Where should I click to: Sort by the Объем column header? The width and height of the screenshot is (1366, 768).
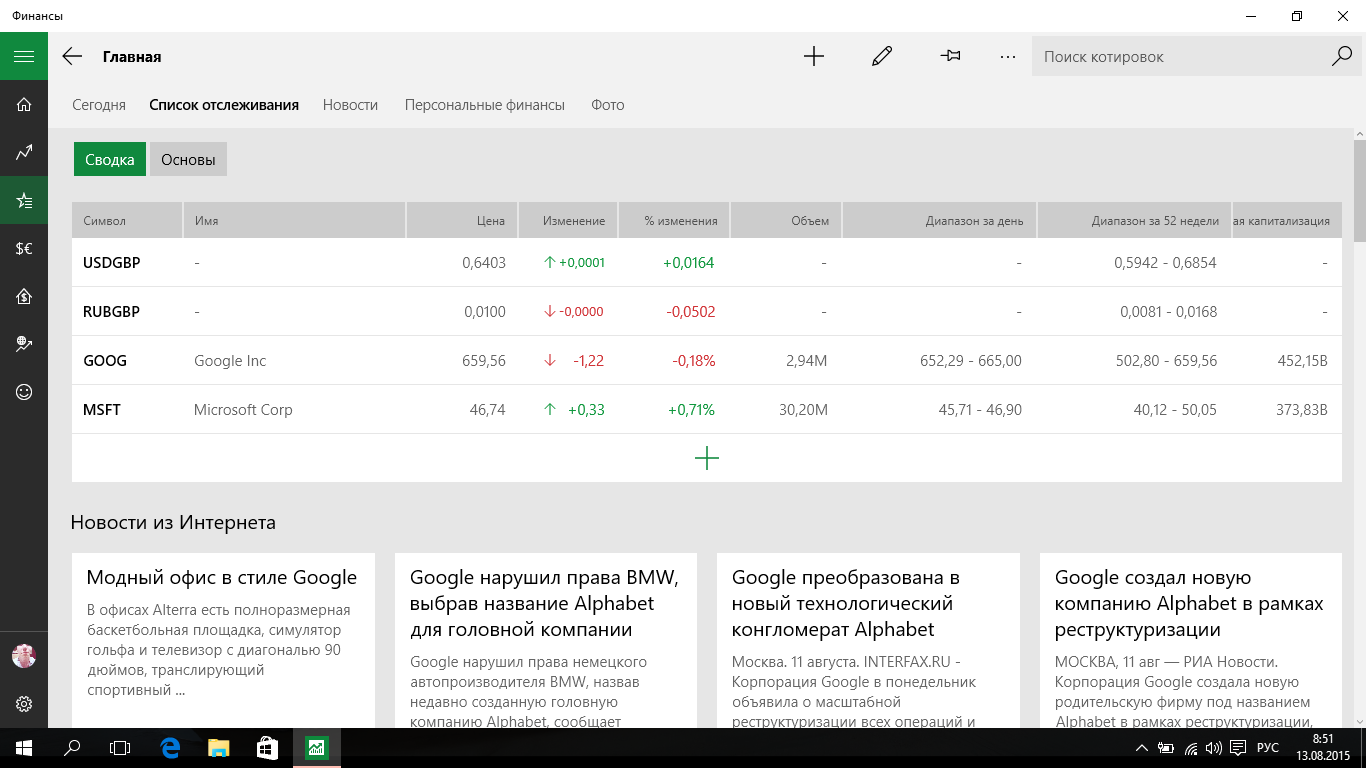point(786,221)
